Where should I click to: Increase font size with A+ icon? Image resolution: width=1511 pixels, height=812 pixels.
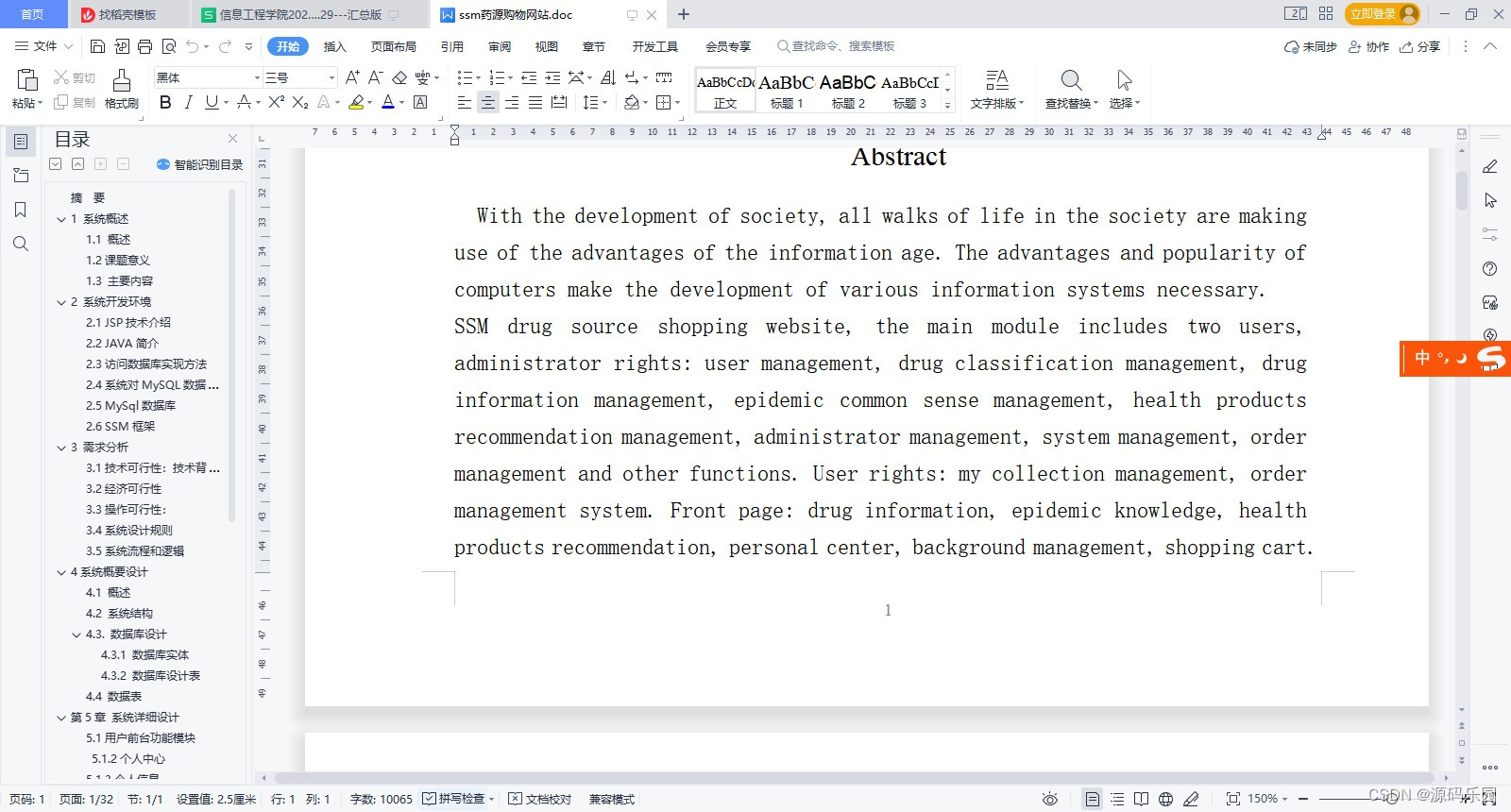click(x=352, y=77)
